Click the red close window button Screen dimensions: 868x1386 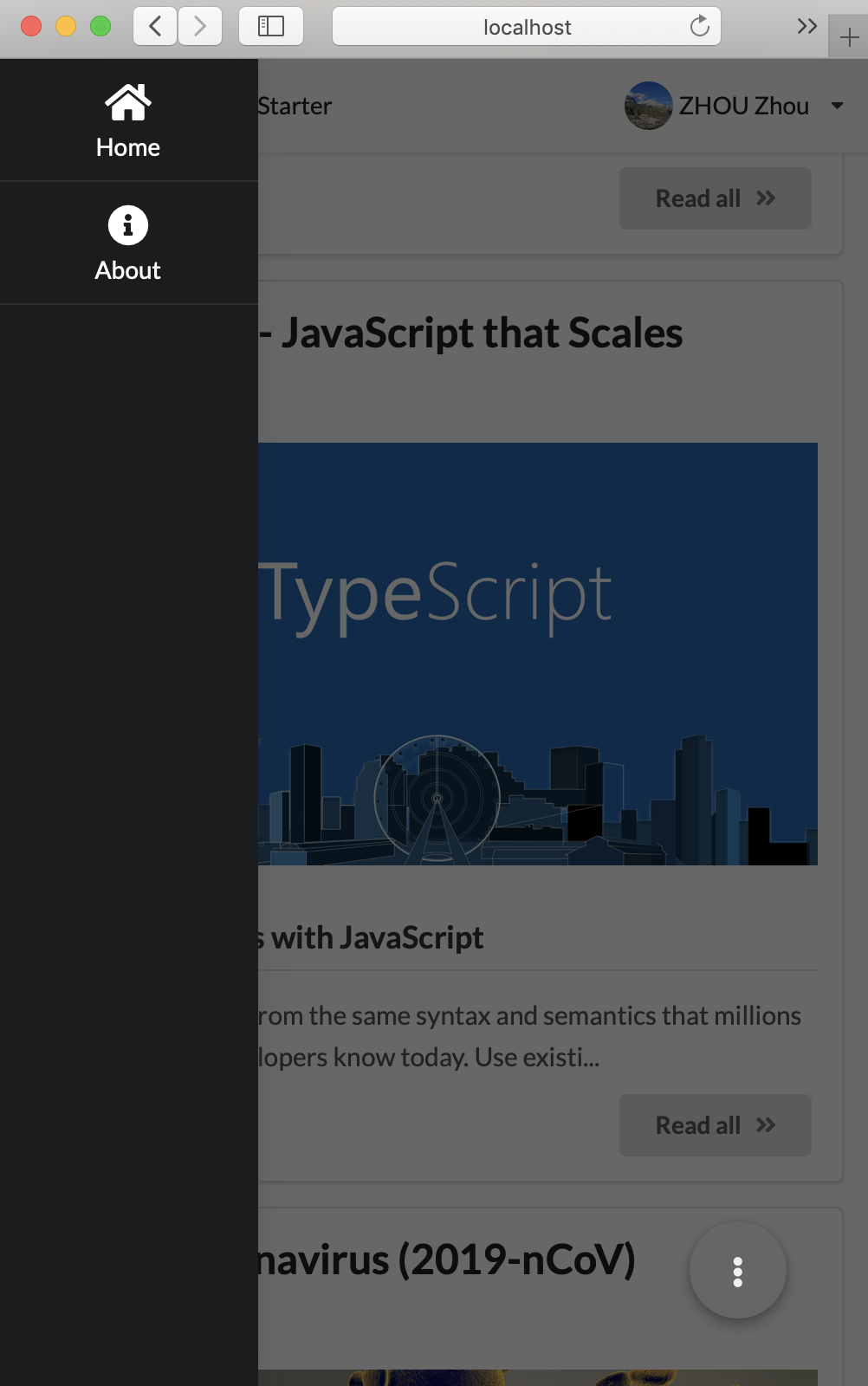(x=31, y=26)
